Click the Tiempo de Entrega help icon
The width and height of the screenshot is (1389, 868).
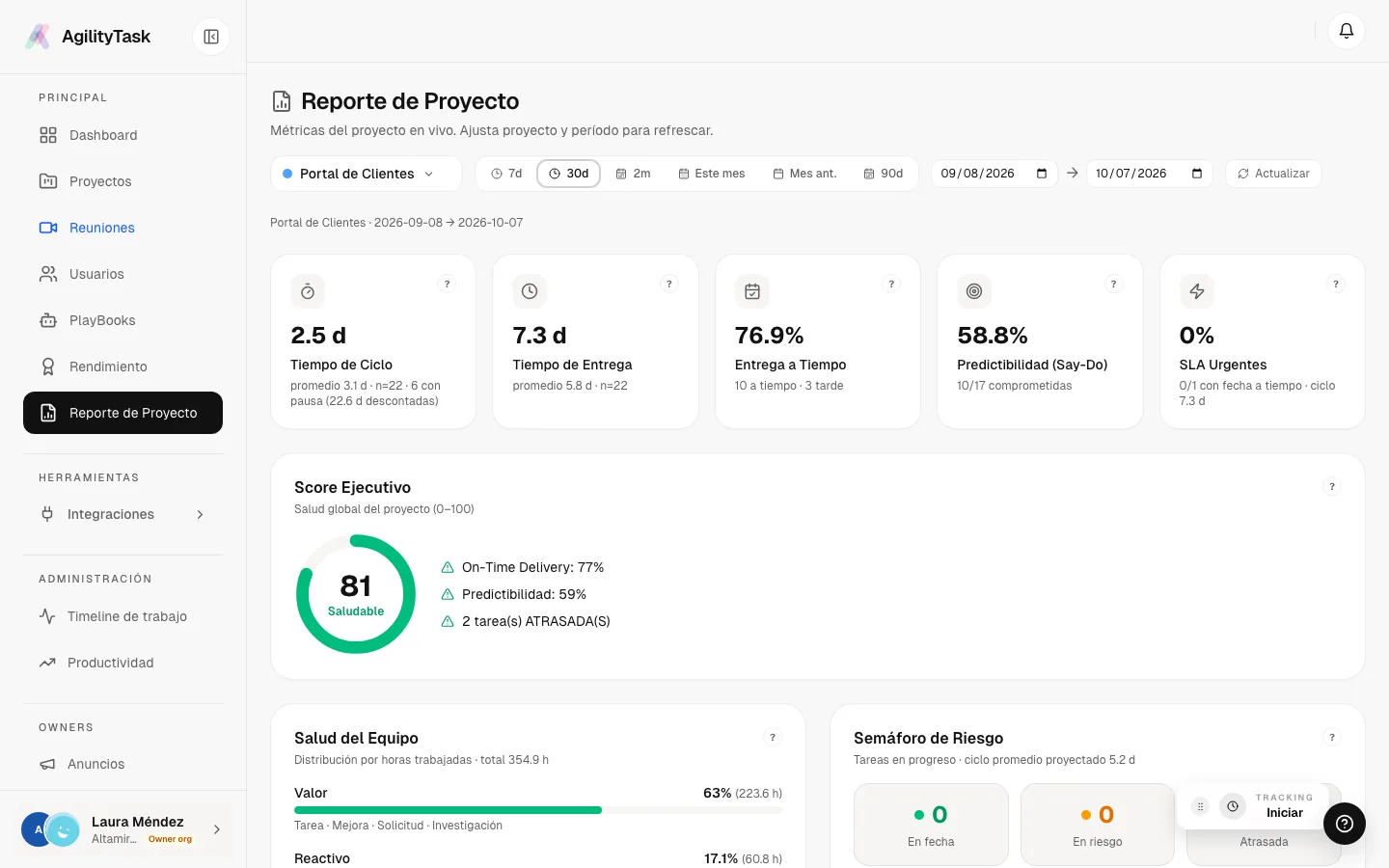tap(669, 284)
